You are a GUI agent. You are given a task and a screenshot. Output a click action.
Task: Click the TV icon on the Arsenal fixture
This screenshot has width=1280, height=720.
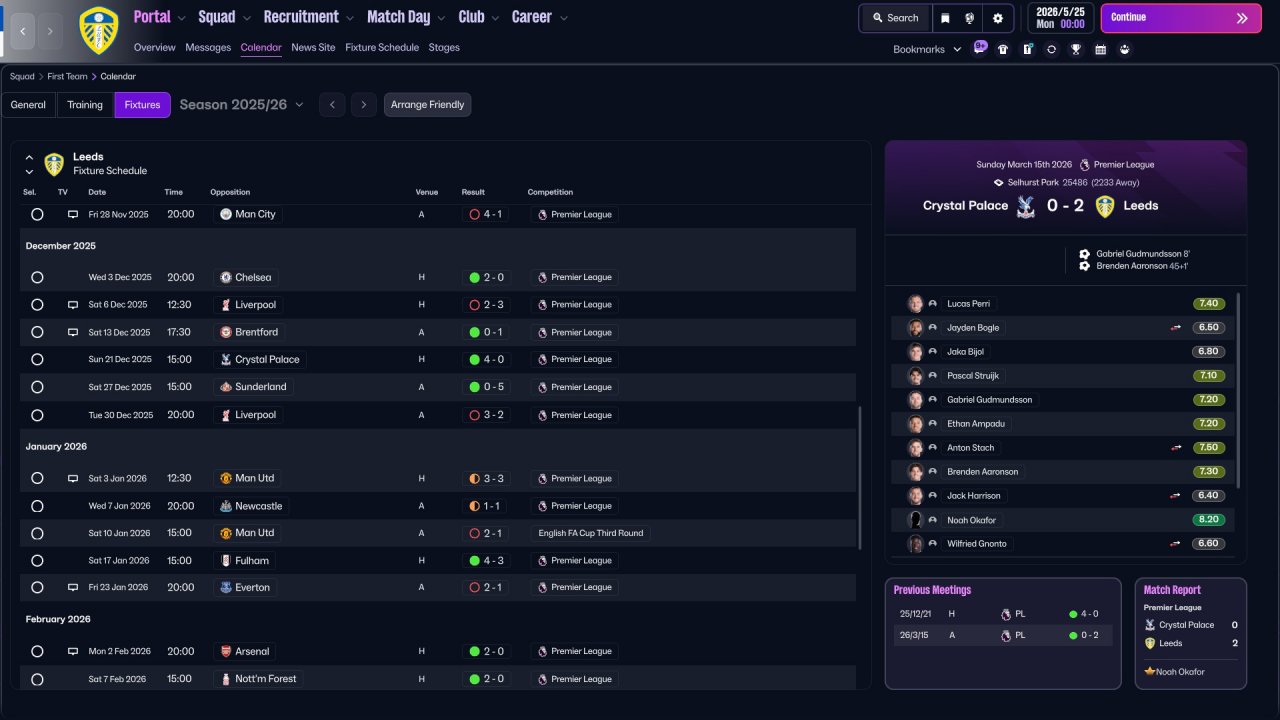(73, 651)
